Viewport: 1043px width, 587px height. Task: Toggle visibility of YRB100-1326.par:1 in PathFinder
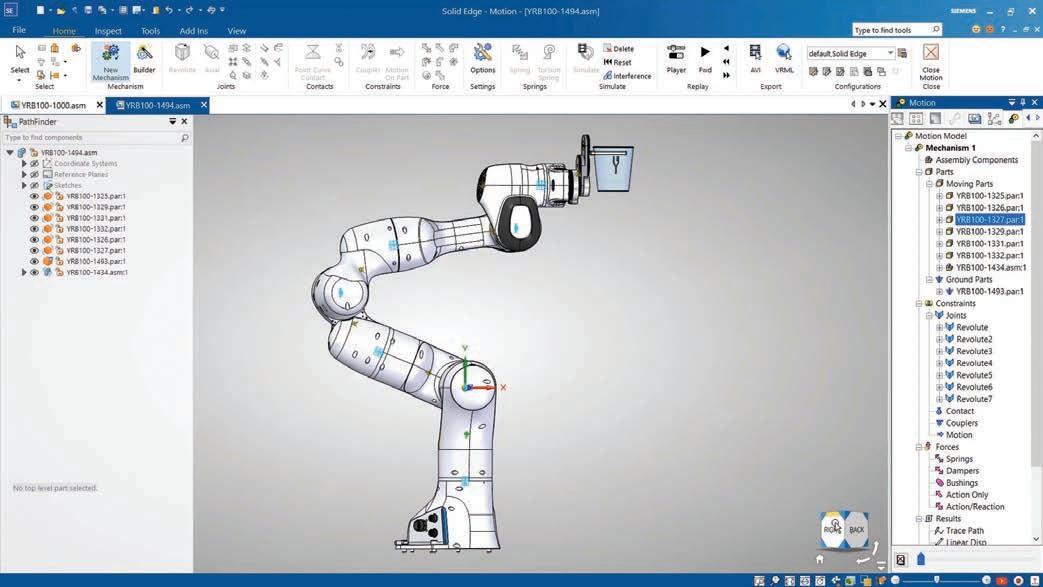[34, 240]
